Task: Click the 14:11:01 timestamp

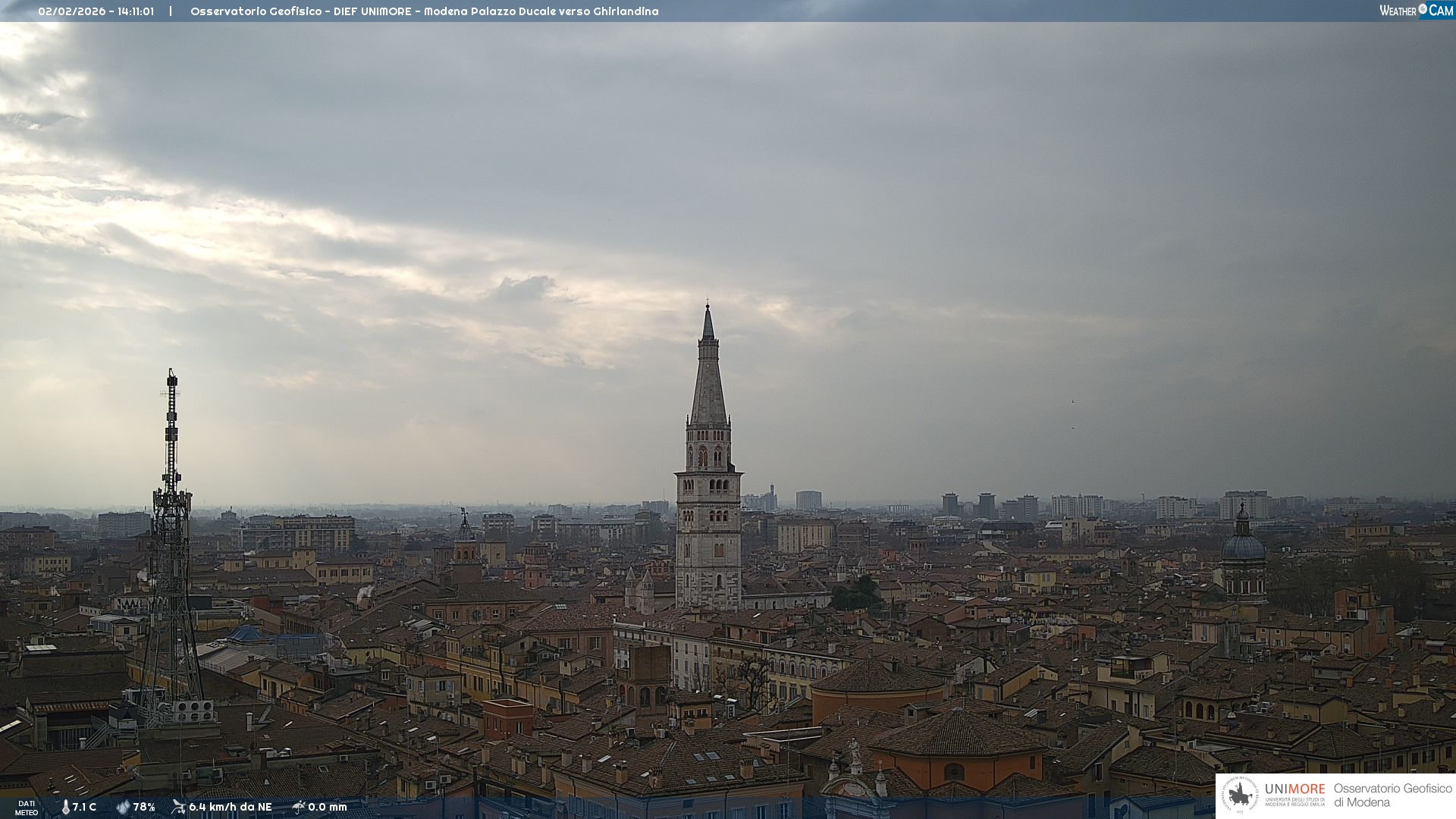Action: coord(136,11)
